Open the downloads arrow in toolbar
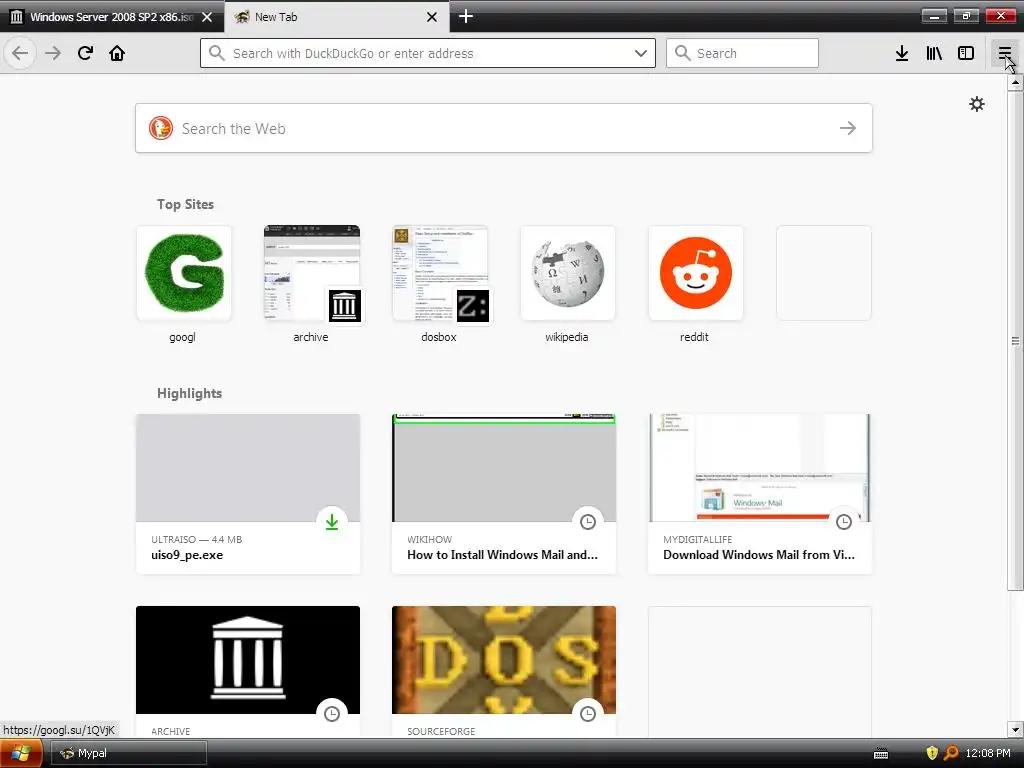Image resolution: width=1024 pixels, height=768 pixels. pos(902,53)
